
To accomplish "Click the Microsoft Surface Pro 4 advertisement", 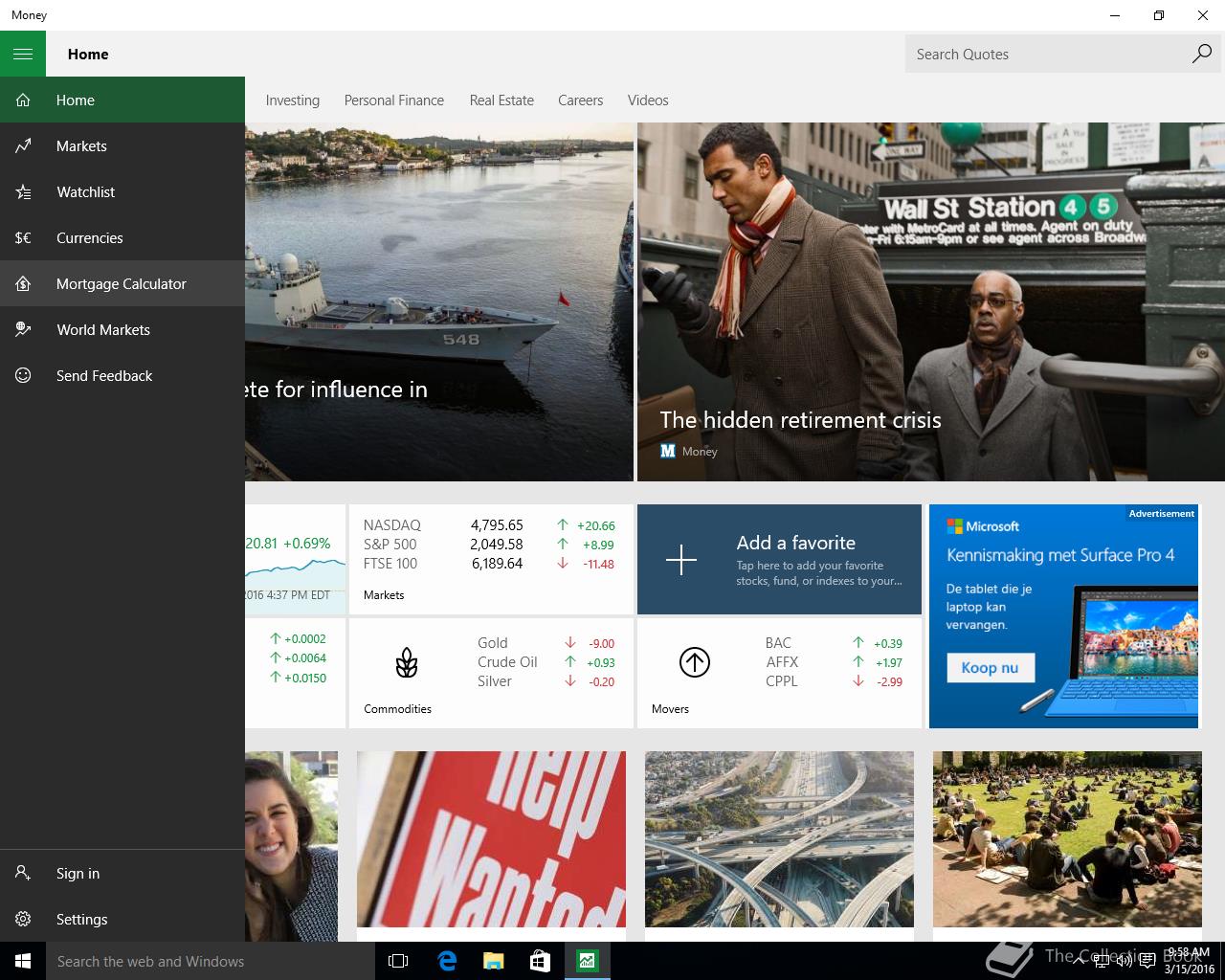I will [x=1063, y=616].
